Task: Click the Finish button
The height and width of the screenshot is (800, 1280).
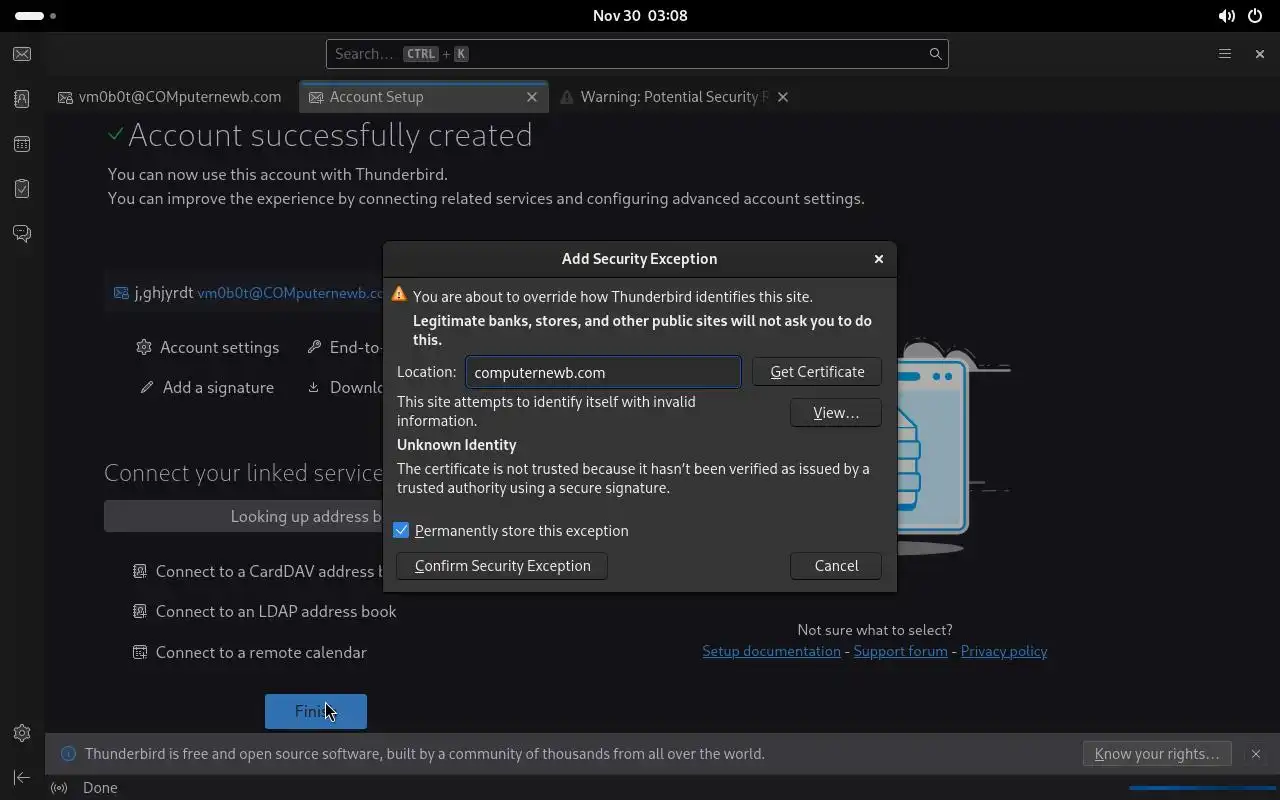Action: [x=316, y=712]
